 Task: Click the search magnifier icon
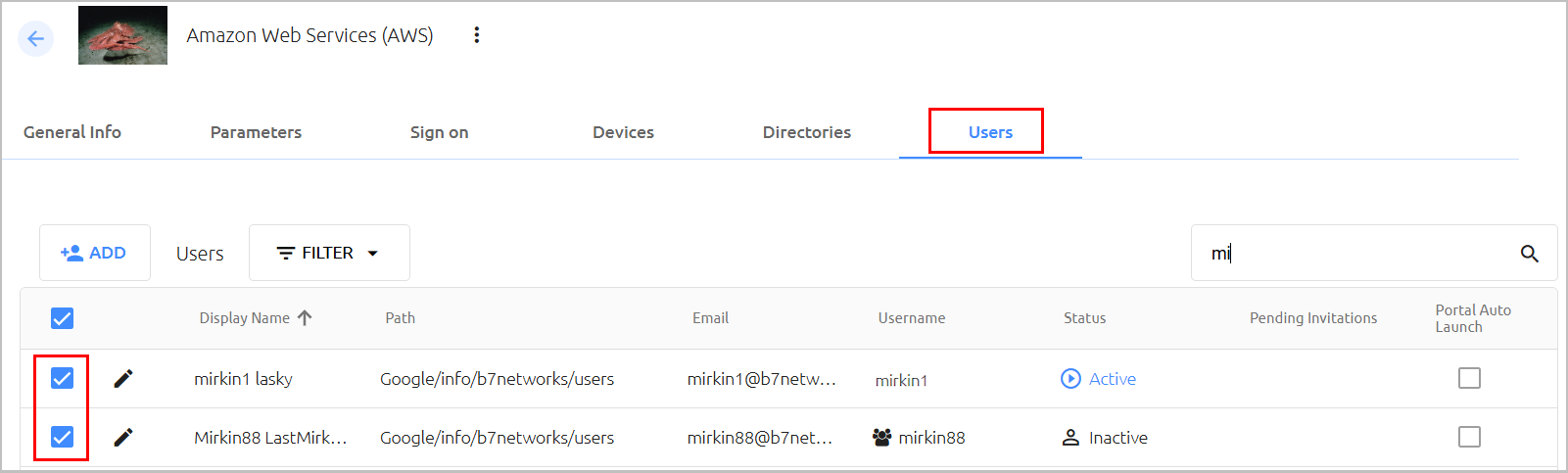[1529, 254]
